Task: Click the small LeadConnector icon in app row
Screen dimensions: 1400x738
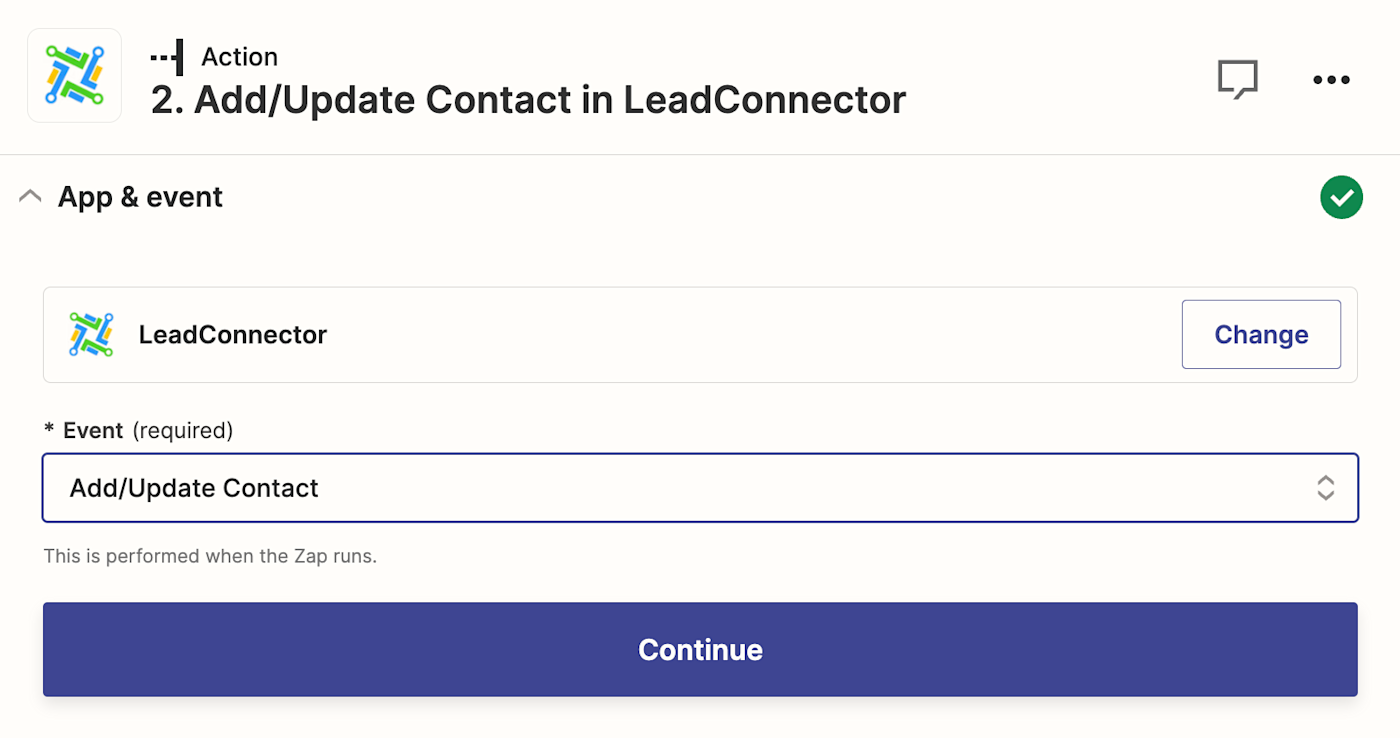Action: (91, 334)
